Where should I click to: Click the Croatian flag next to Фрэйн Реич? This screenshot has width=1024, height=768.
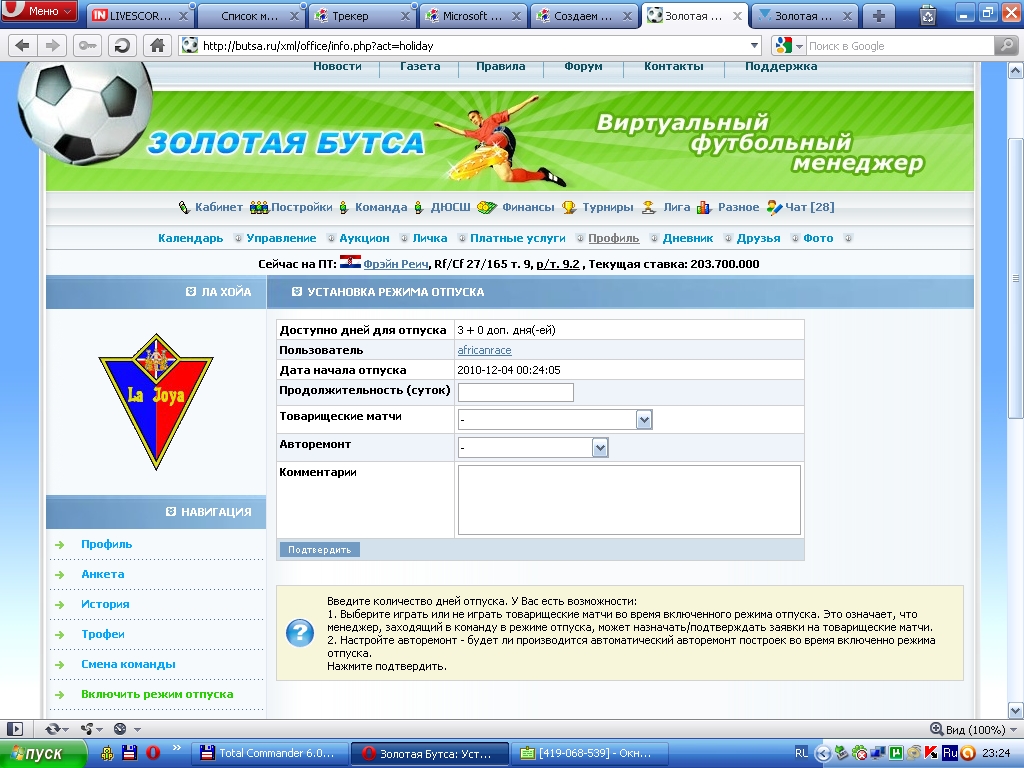(x=350, y=264)
